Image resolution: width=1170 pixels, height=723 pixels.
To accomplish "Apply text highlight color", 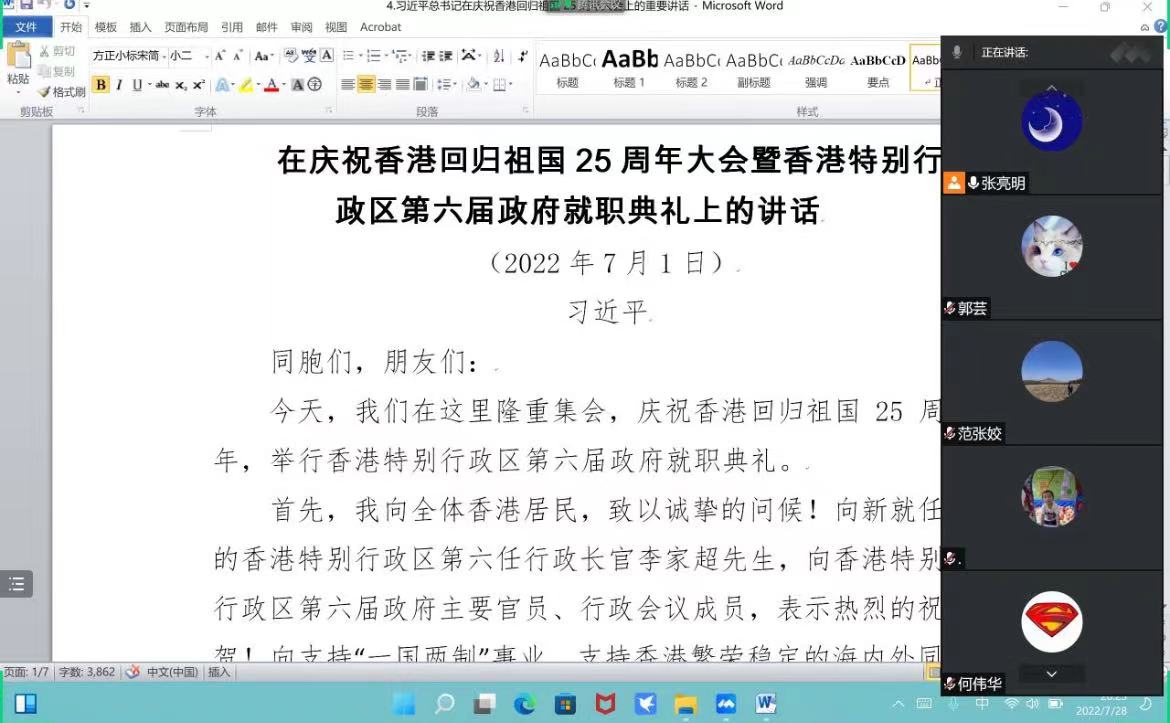I will tap(245, 85).
